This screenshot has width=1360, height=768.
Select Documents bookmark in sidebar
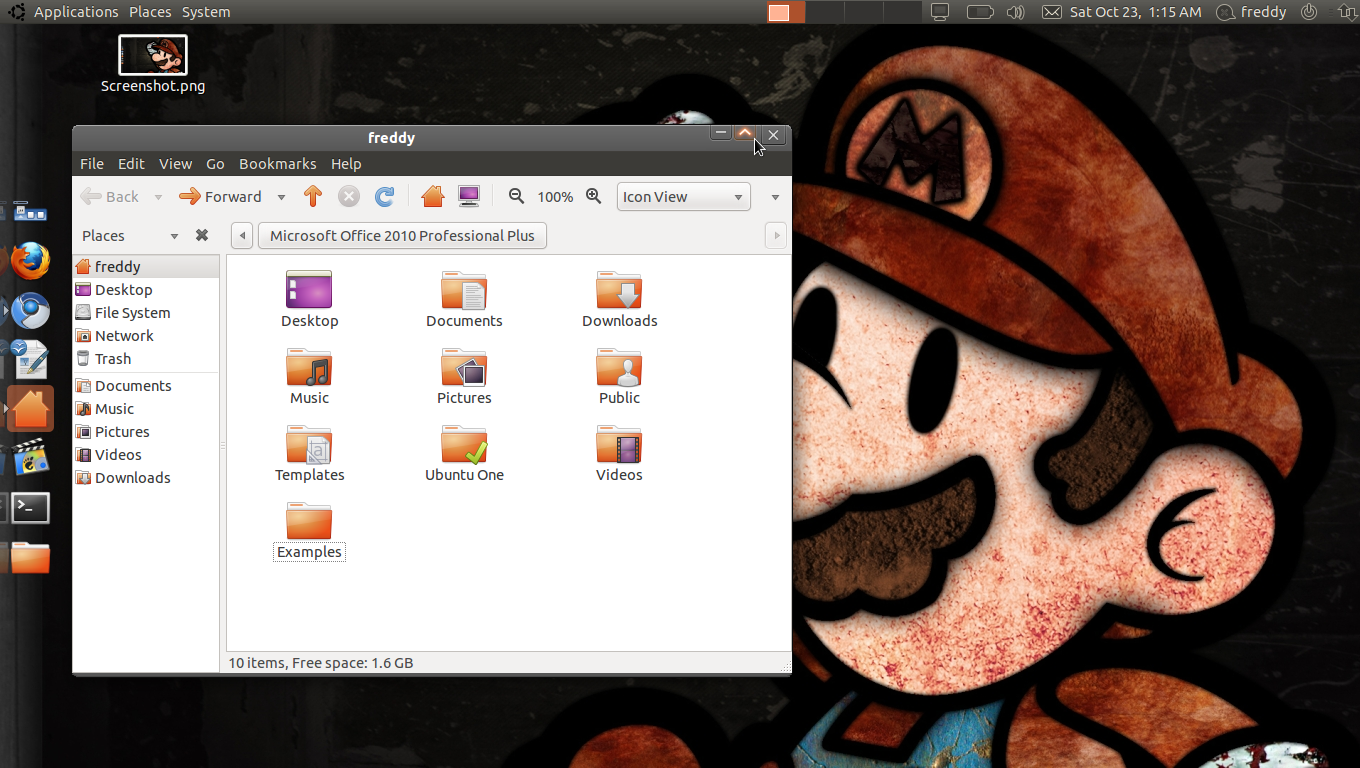(146, 386)
